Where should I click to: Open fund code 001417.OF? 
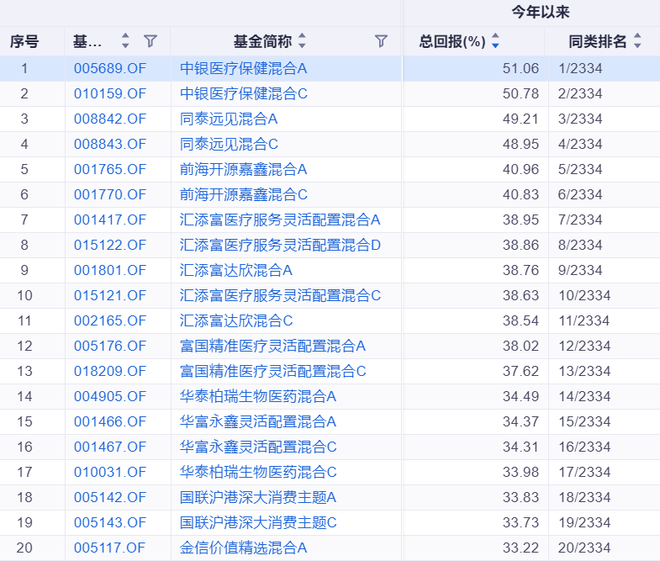click(110, 219)
